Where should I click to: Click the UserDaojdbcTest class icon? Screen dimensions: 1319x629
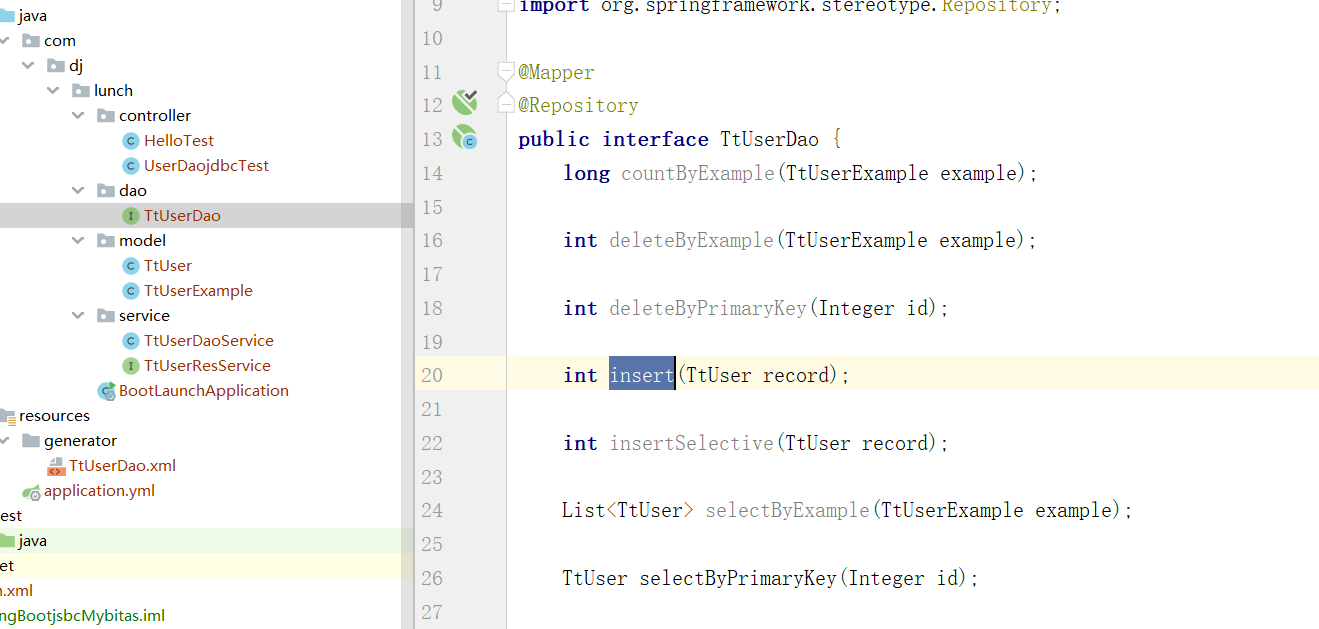[130, 166]
